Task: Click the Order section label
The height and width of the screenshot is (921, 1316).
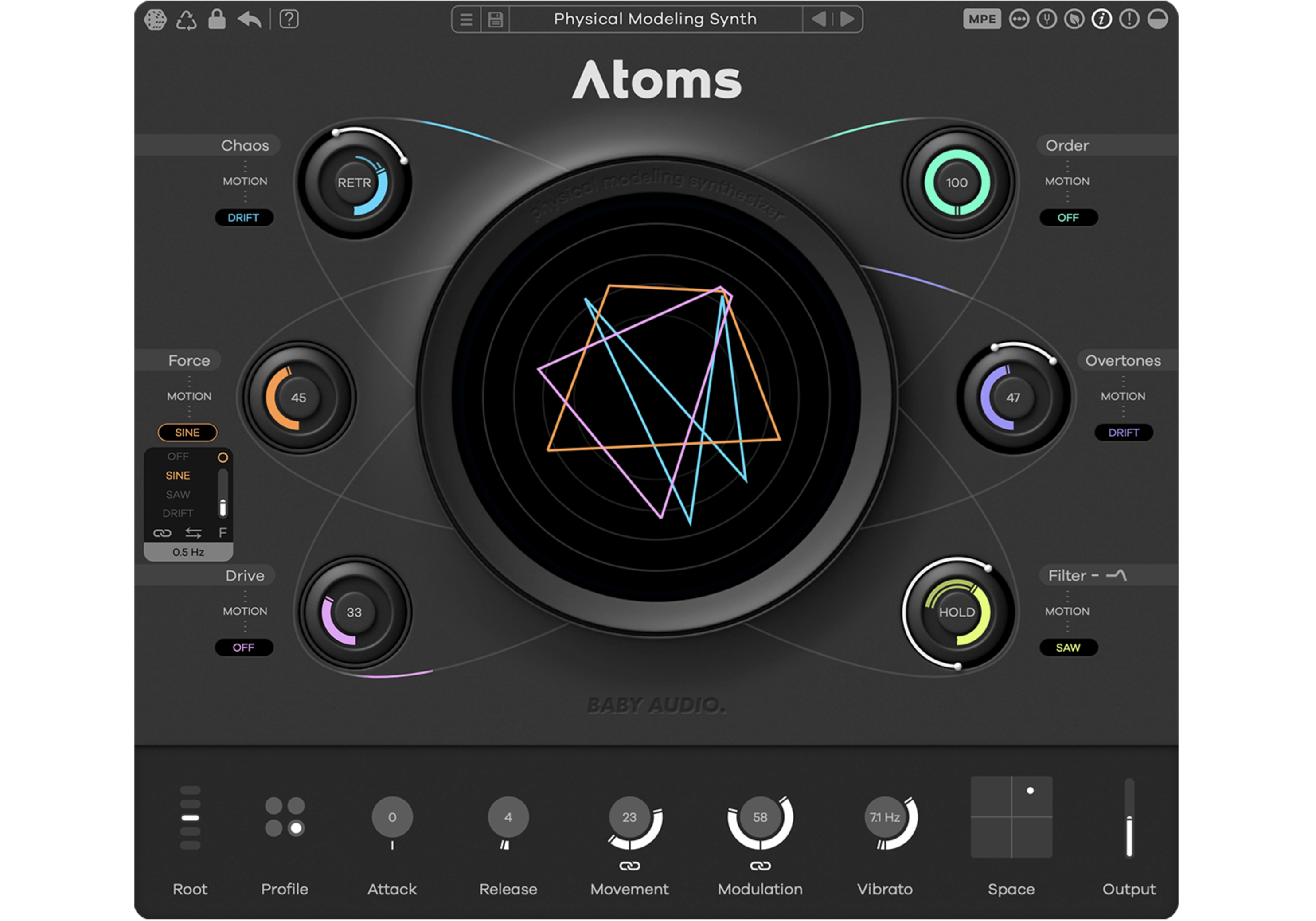Action: (x=1067, y=145)
